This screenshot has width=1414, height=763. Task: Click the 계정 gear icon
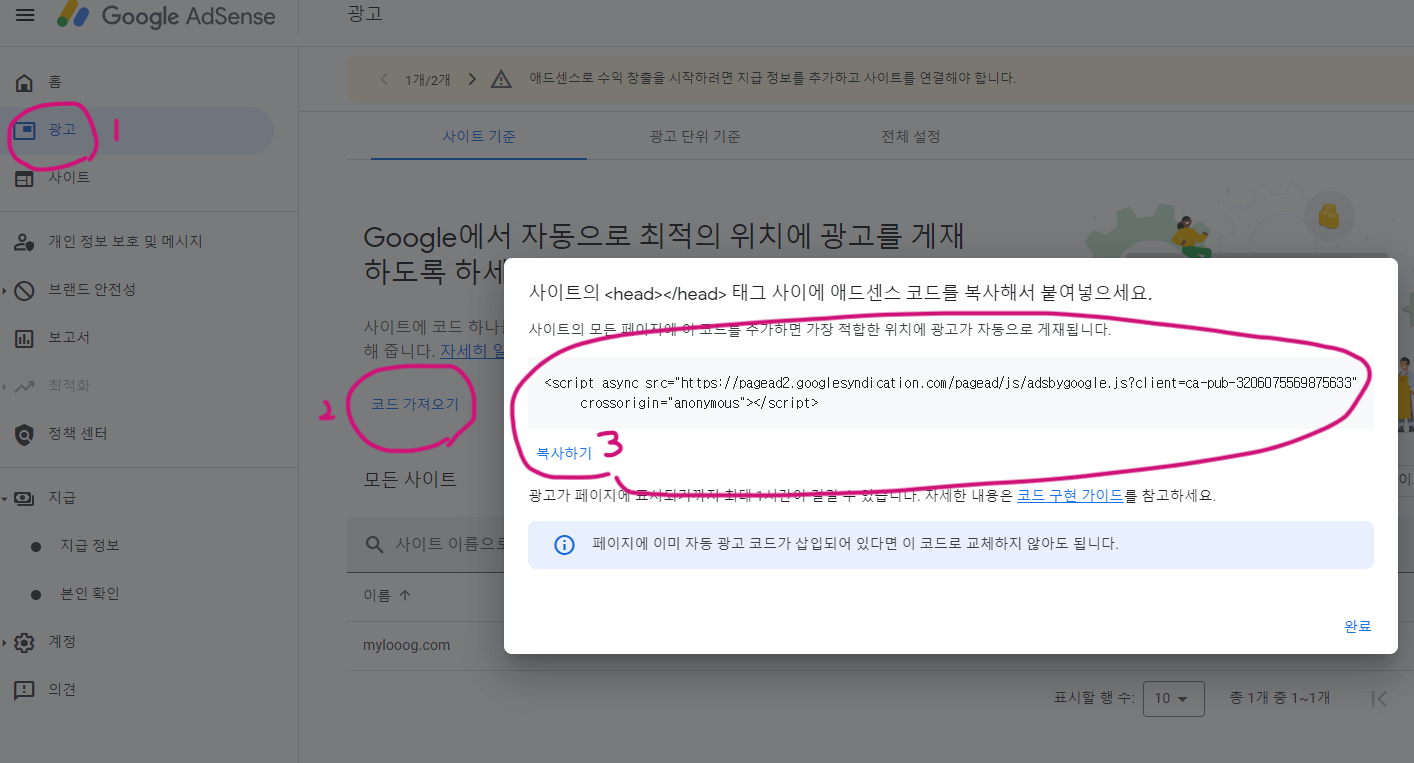[x=25, y=642]
